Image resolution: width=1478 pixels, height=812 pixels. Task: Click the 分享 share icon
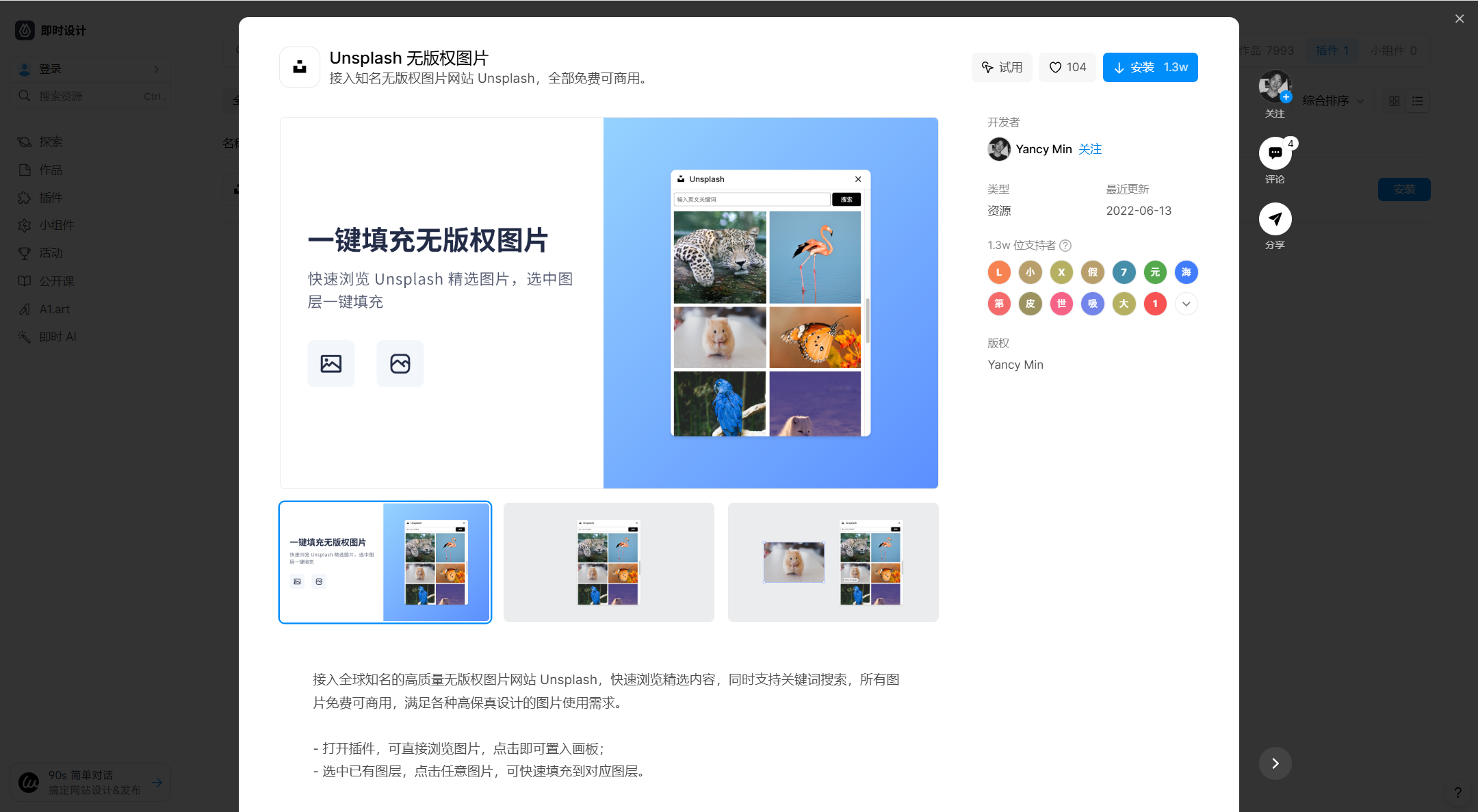(x=1275, y=220)
